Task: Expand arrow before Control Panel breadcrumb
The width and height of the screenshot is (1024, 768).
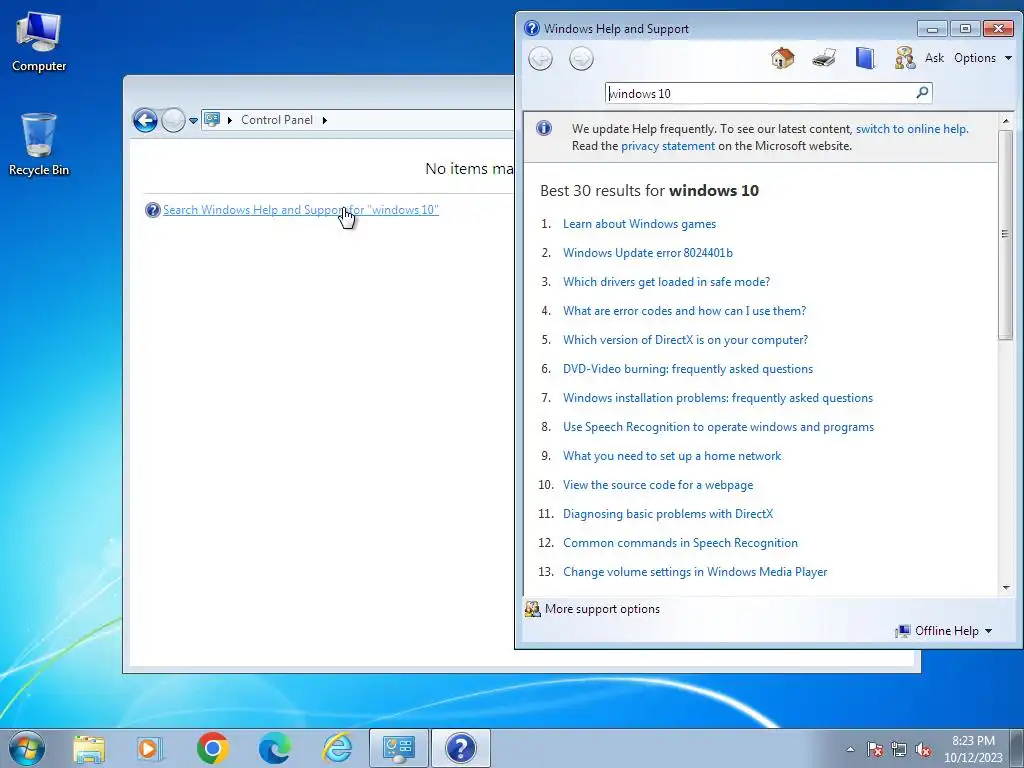Action: (x=230, y=120)
